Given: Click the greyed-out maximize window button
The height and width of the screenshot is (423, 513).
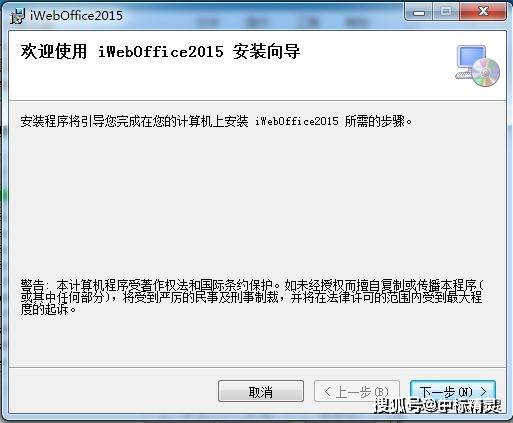Looking at the screenshot, I should click(446, 12).
